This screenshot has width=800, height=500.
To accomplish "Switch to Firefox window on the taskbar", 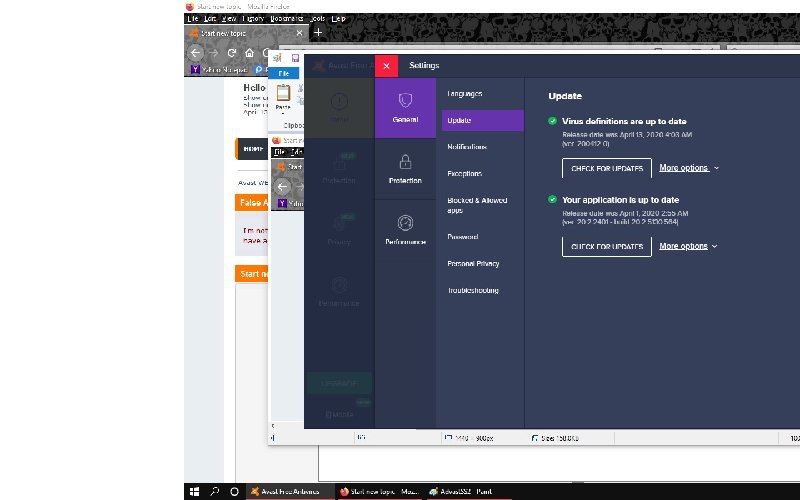I will click(380, 491).
